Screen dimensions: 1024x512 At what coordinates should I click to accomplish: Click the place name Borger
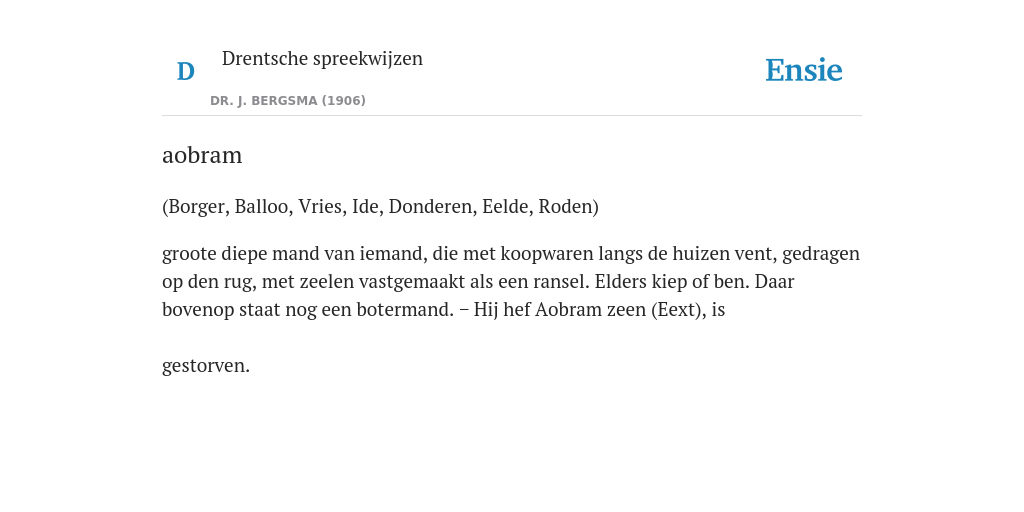tap(197, 207)
